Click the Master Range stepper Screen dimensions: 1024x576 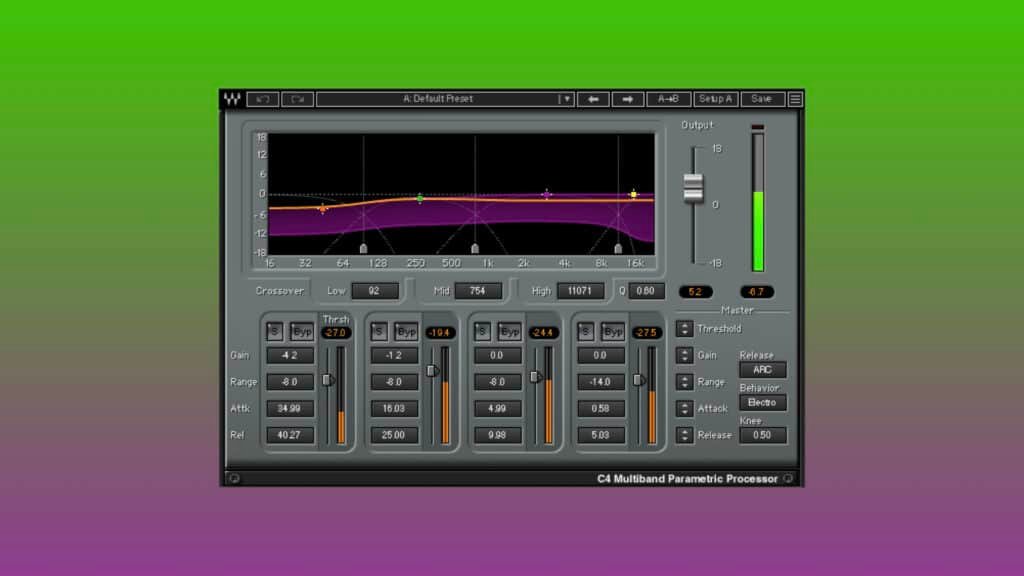pyautogui.click(x=684, y=382)
